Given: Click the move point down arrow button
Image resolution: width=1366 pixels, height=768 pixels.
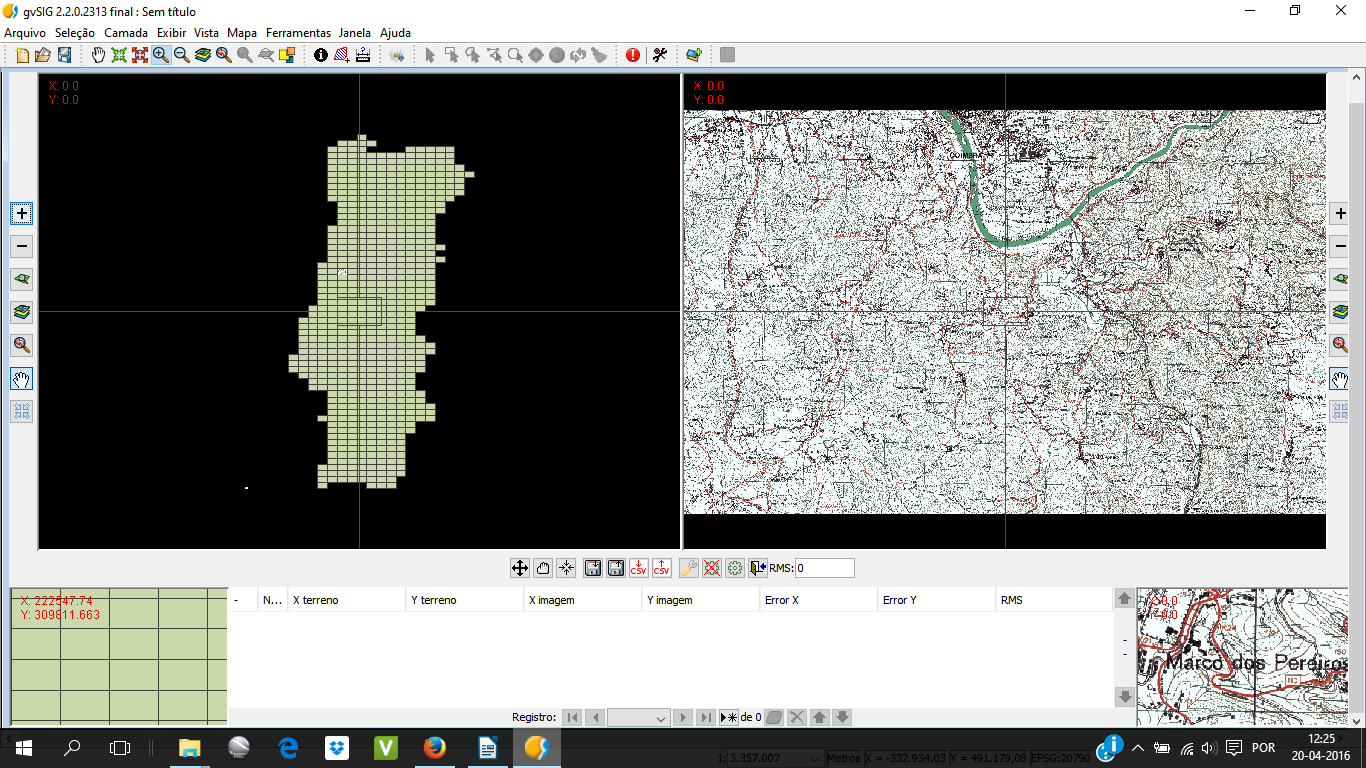Looking at the screenshot, I should [x=843, y=717].
